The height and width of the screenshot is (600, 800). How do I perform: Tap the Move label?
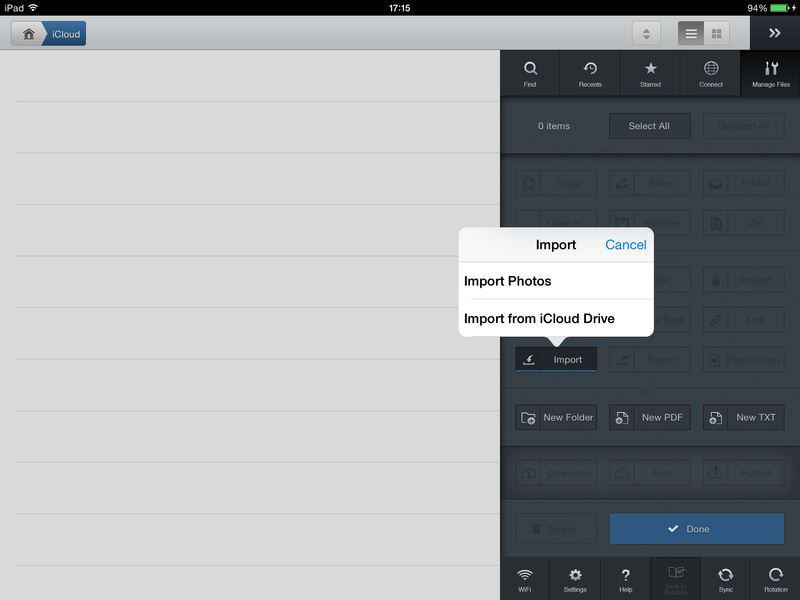point(662,183)
